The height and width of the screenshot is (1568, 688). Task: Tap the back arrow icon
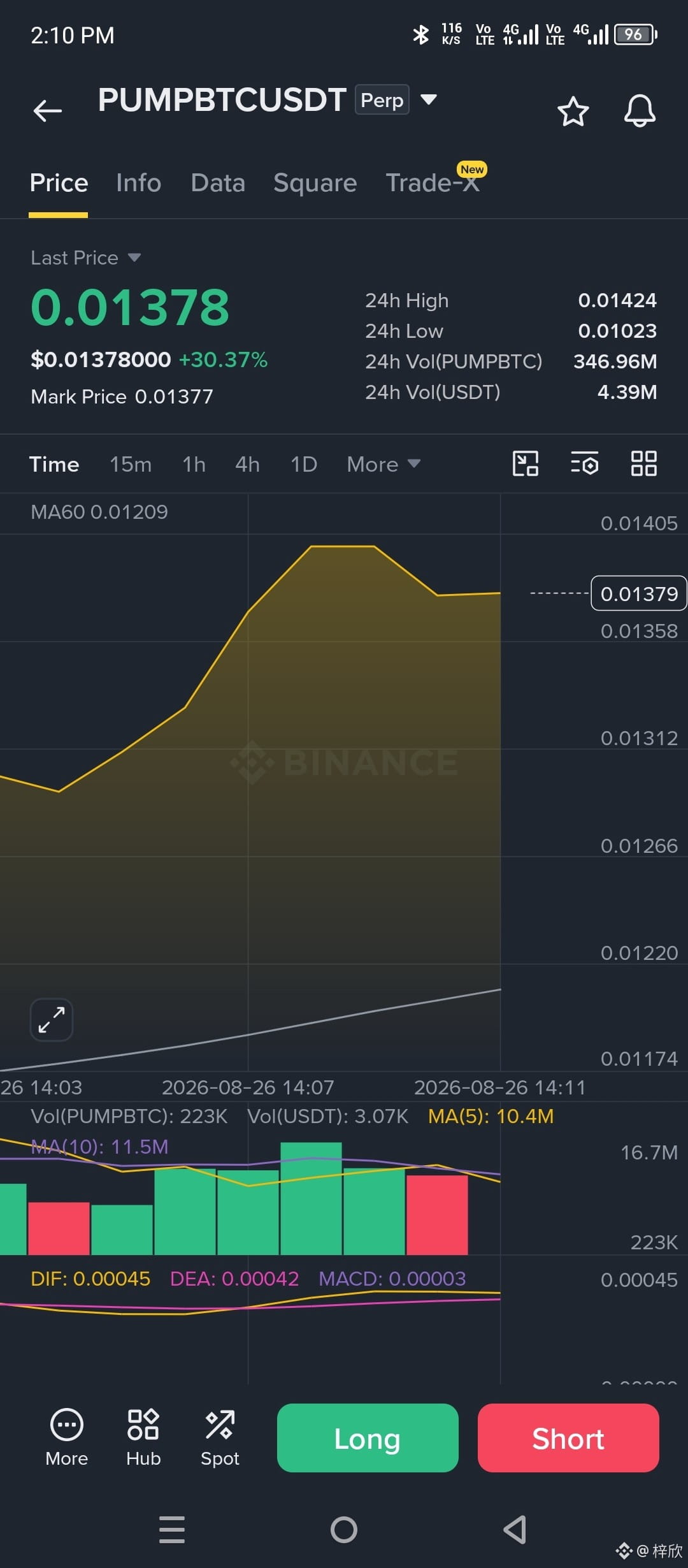click(48, 111)
